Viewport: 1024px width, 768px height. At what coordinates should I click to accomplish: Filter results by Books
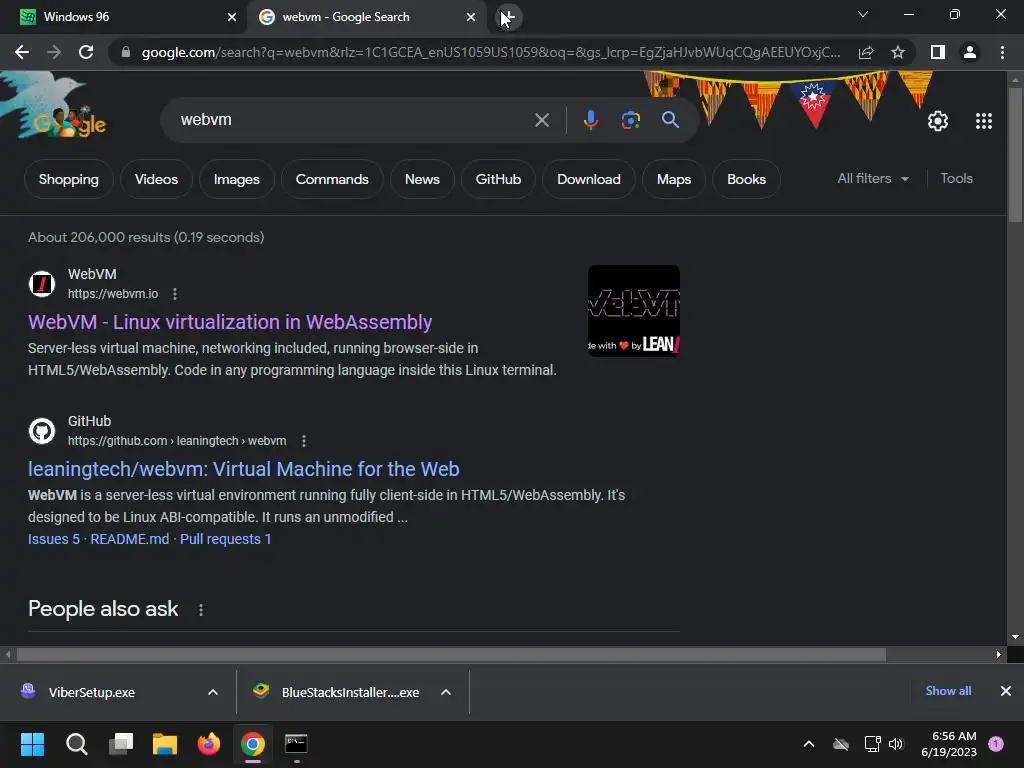[746, 179]
